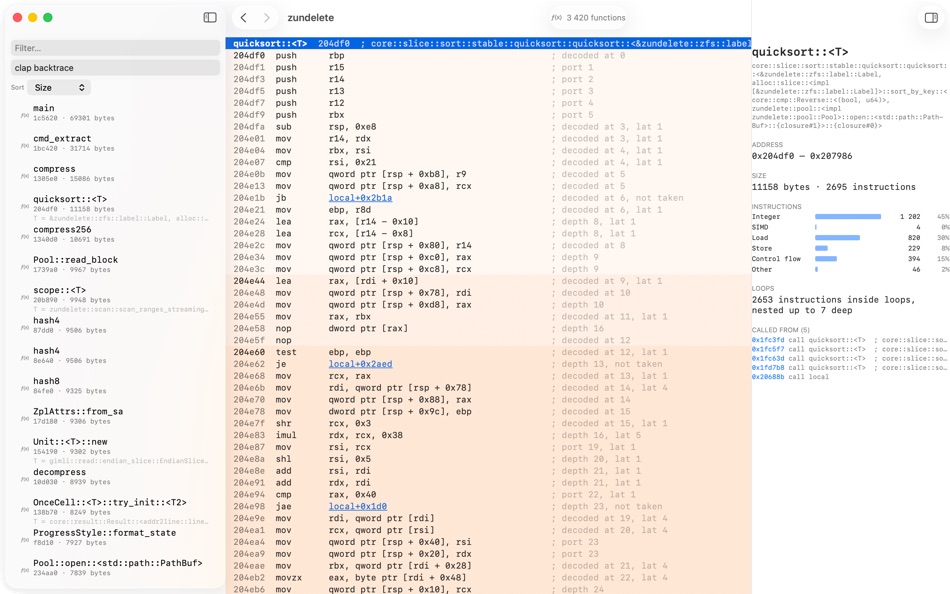Click the f(x) icon beside 3 420 functions
Screen dimensions: 950x594
[556, 18]
